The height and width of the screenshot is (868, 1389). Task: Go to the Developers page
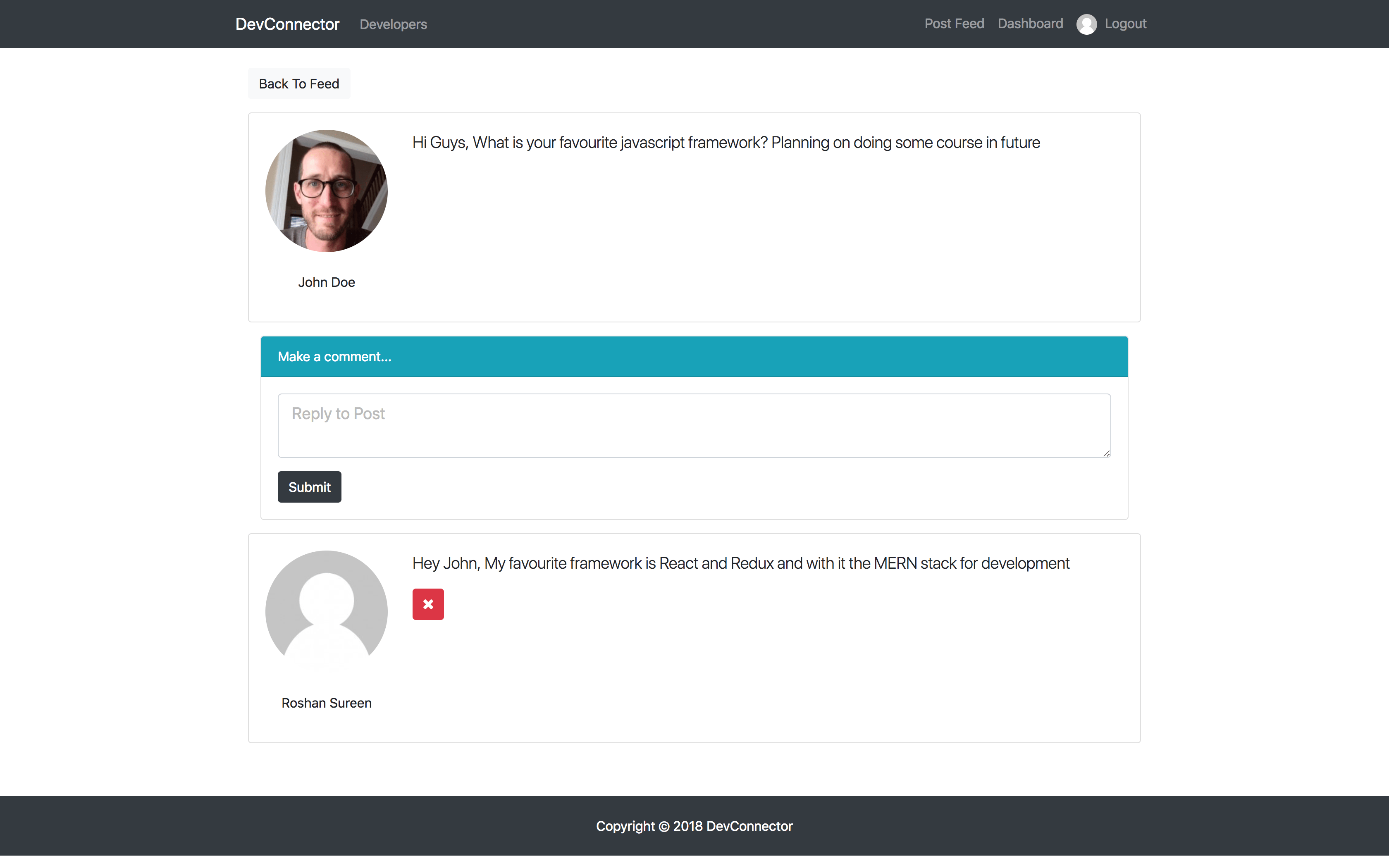point(393,24)
